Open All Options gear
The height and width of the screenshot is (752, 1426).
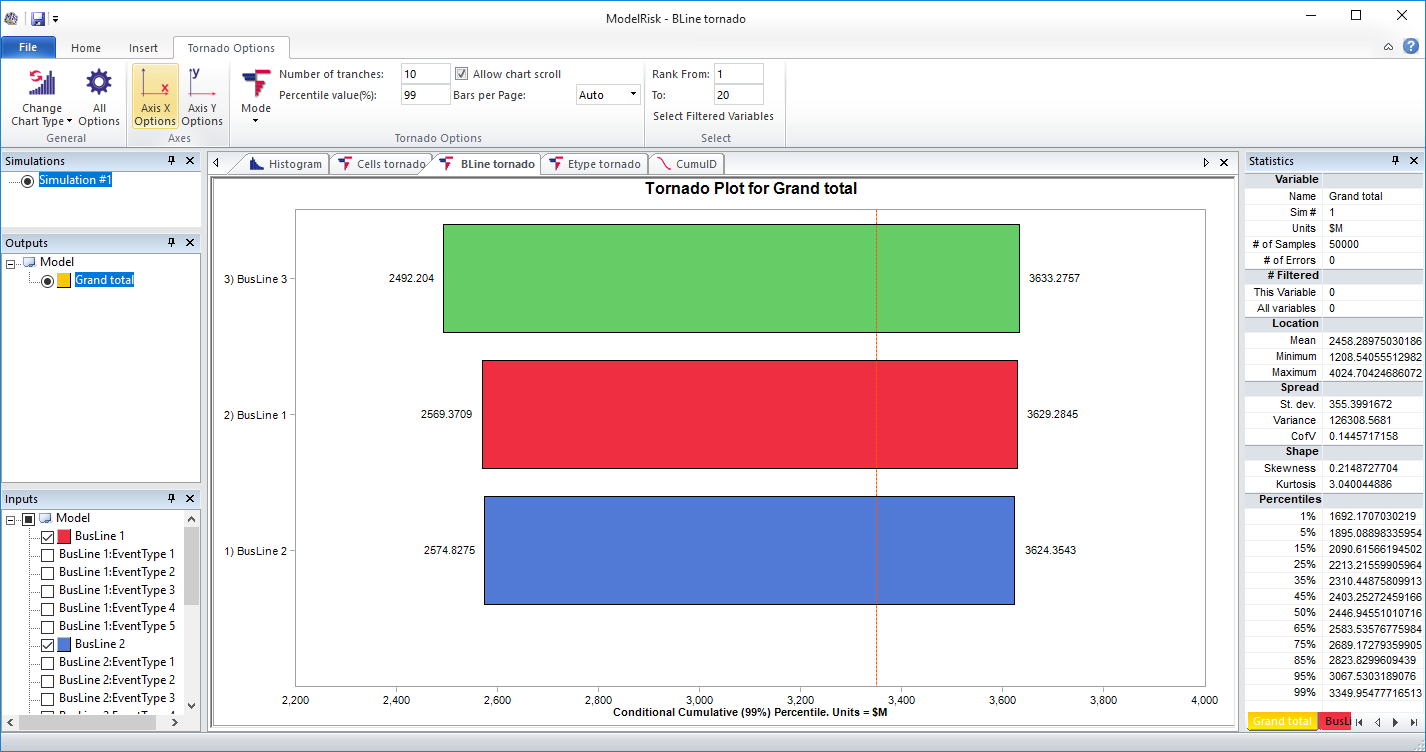[x=99, y=97]
